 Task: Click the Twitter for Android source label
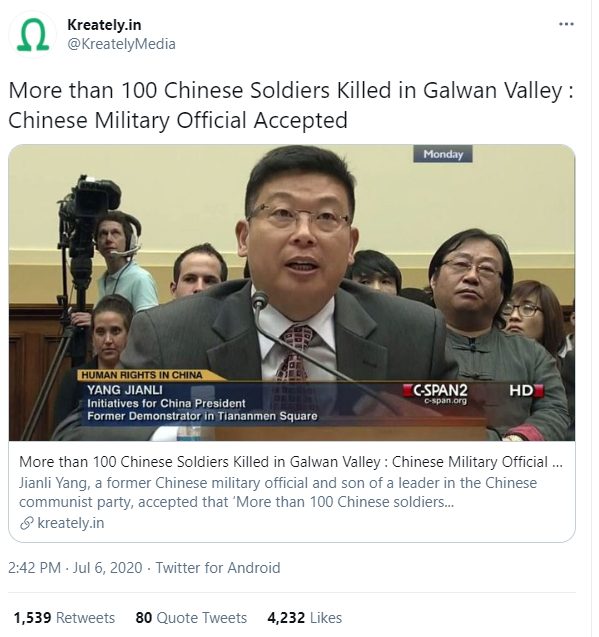(218, 568)
